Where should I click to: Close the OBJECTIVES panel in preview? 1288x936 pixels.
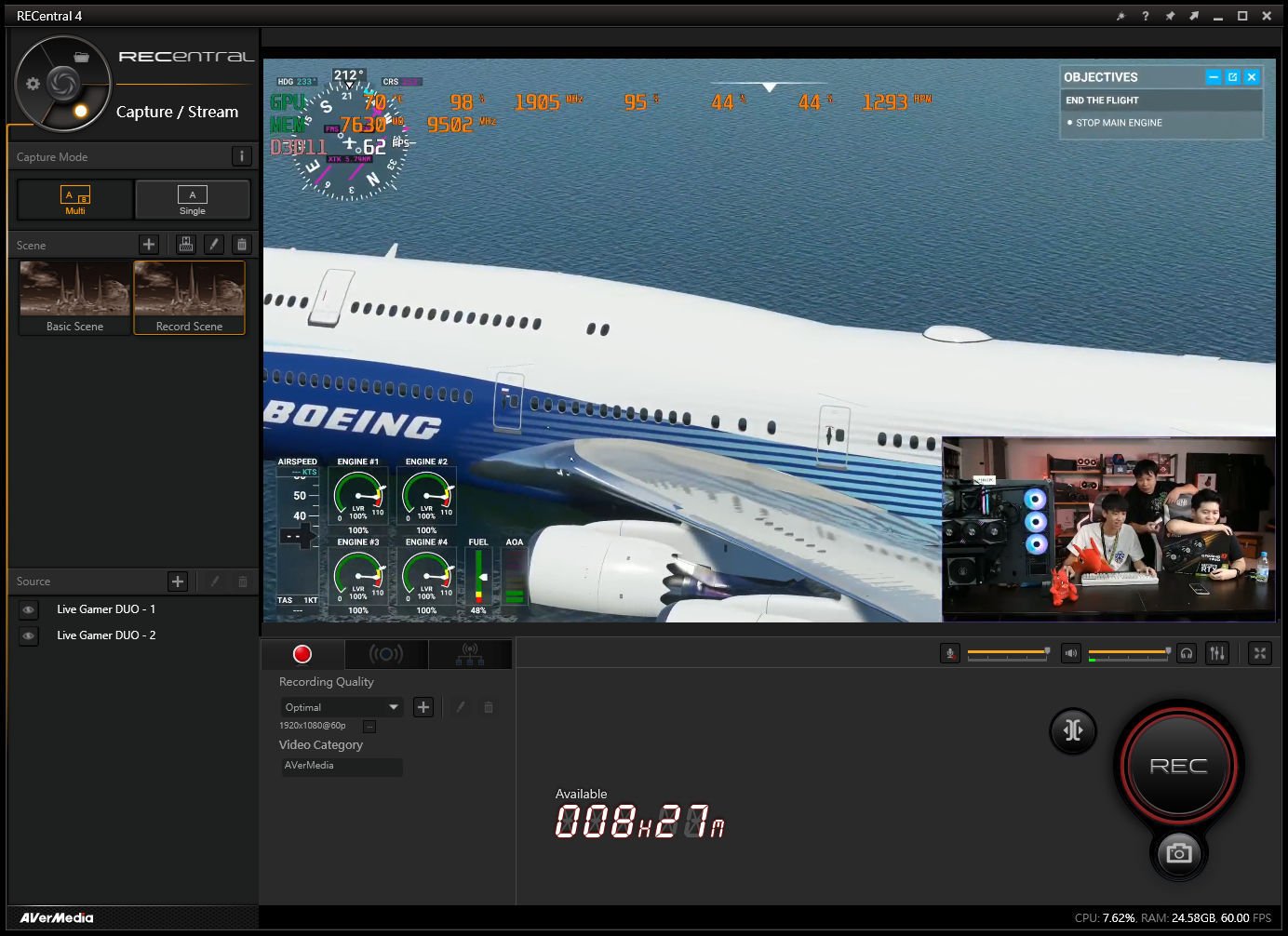pos(1252,77)
